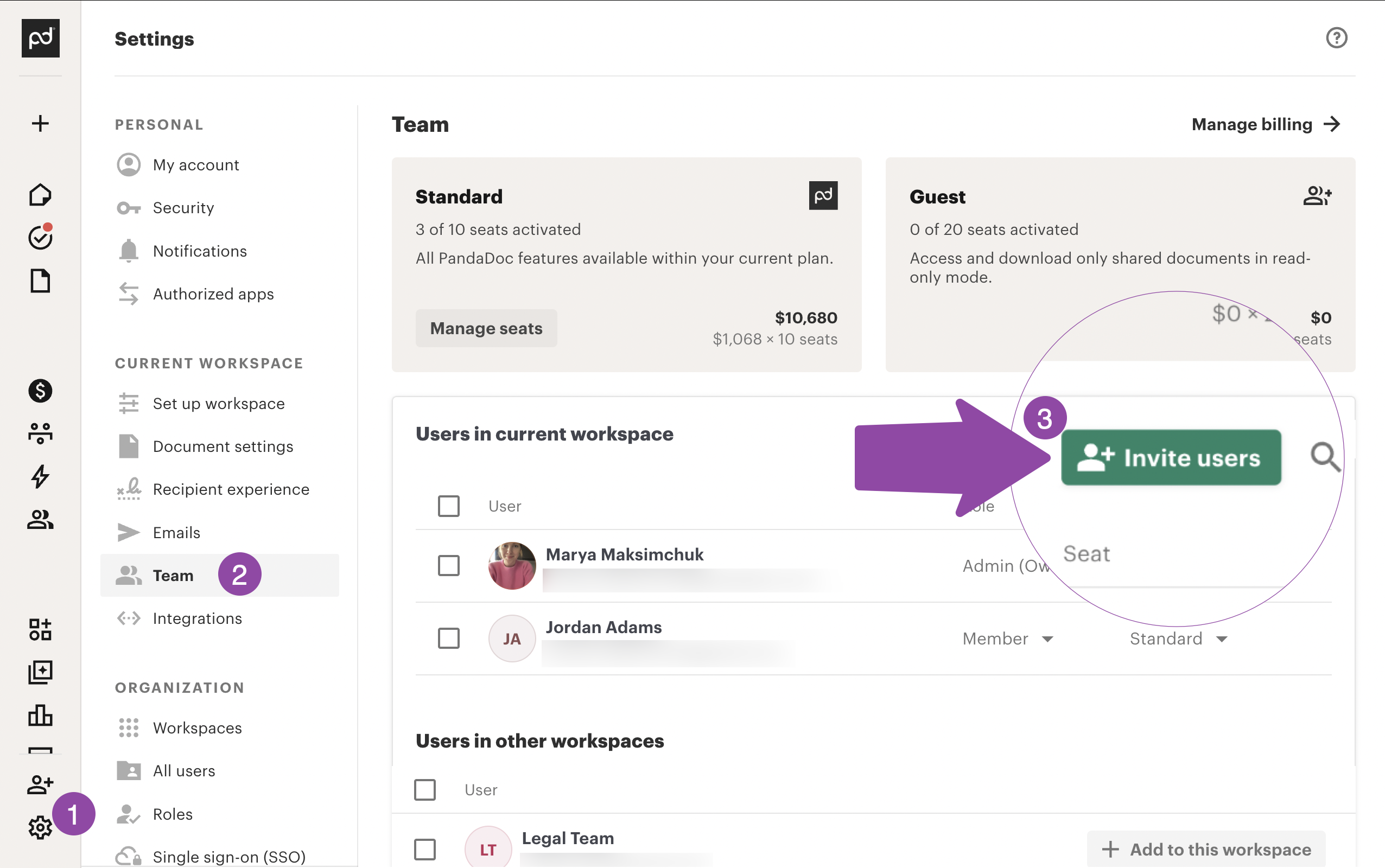
Task: Check the box for Marya Maksimchuk
Action: pyautogui.click(x=448, y=565)
